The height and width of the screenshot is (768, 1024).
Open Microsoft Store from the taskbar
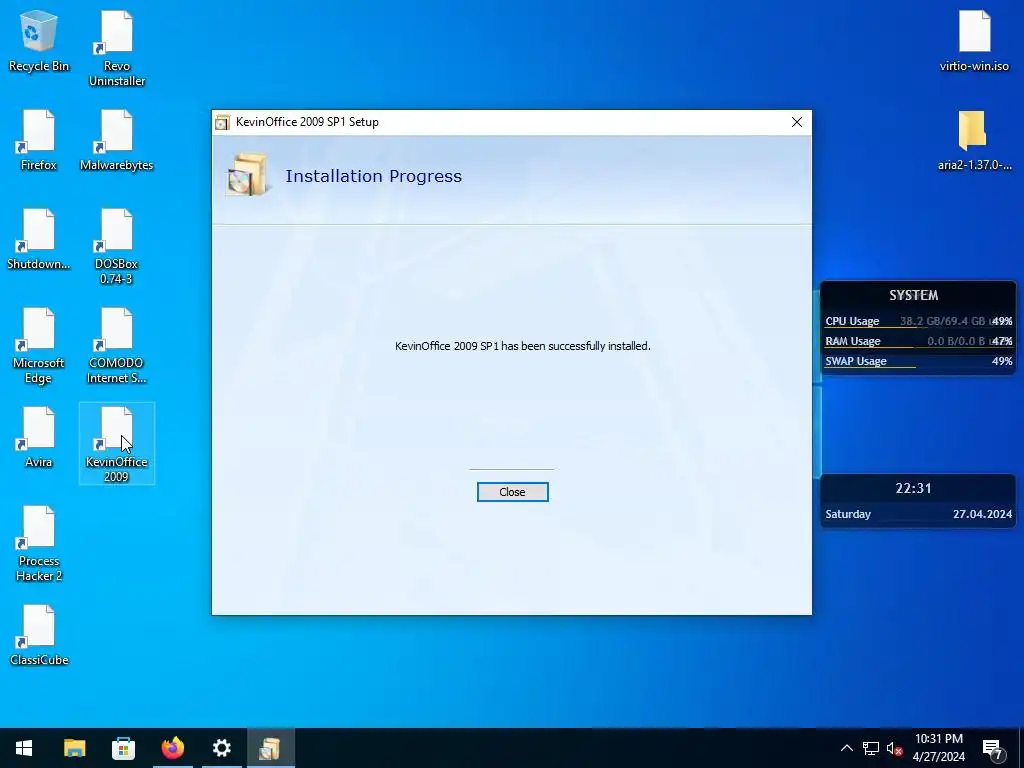click(123, 748)
